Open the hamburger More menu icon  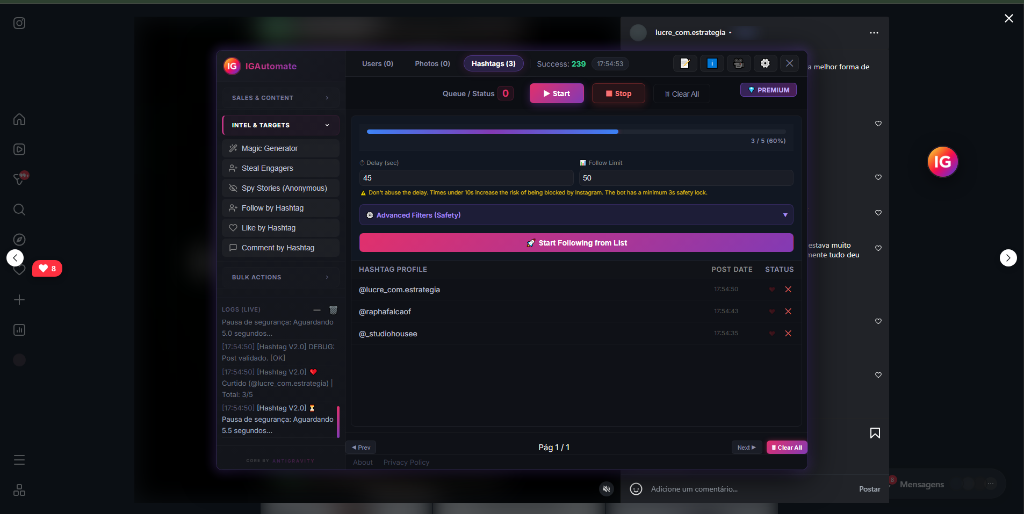pyautogui.click(x=20, y=460)
